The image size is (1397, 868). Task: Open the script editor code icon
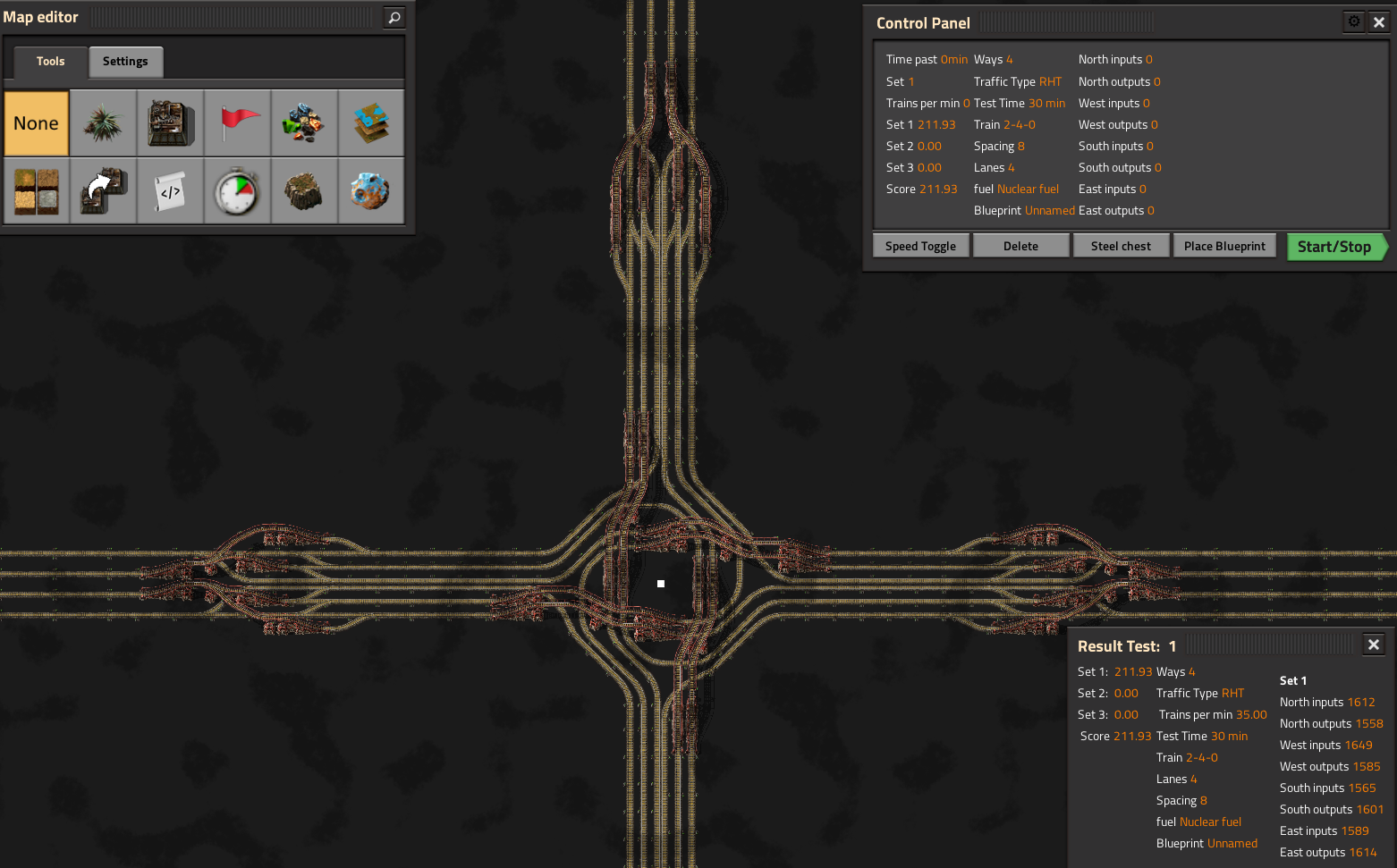click(x=171, y=190)
